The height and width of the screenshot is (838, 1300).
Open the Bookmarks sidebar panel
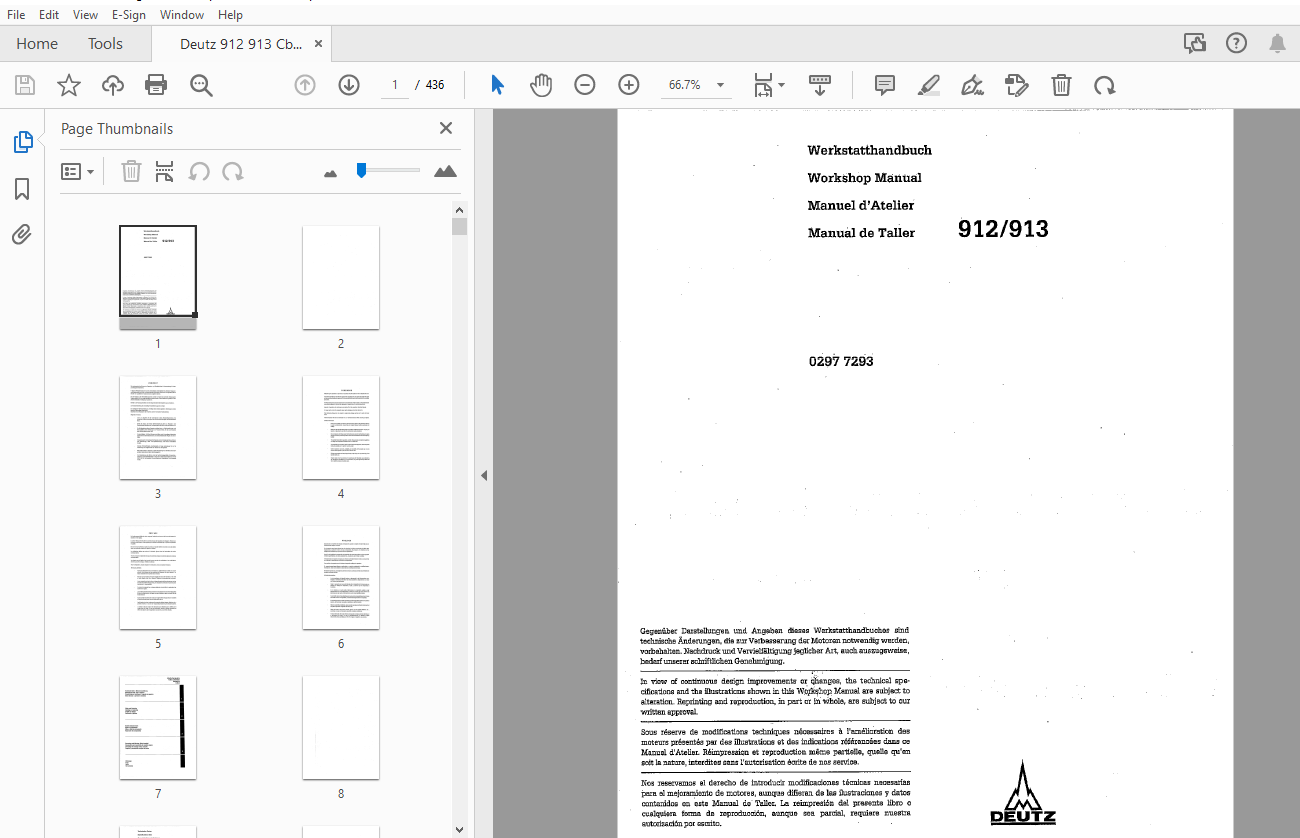[x=22, y=189]
